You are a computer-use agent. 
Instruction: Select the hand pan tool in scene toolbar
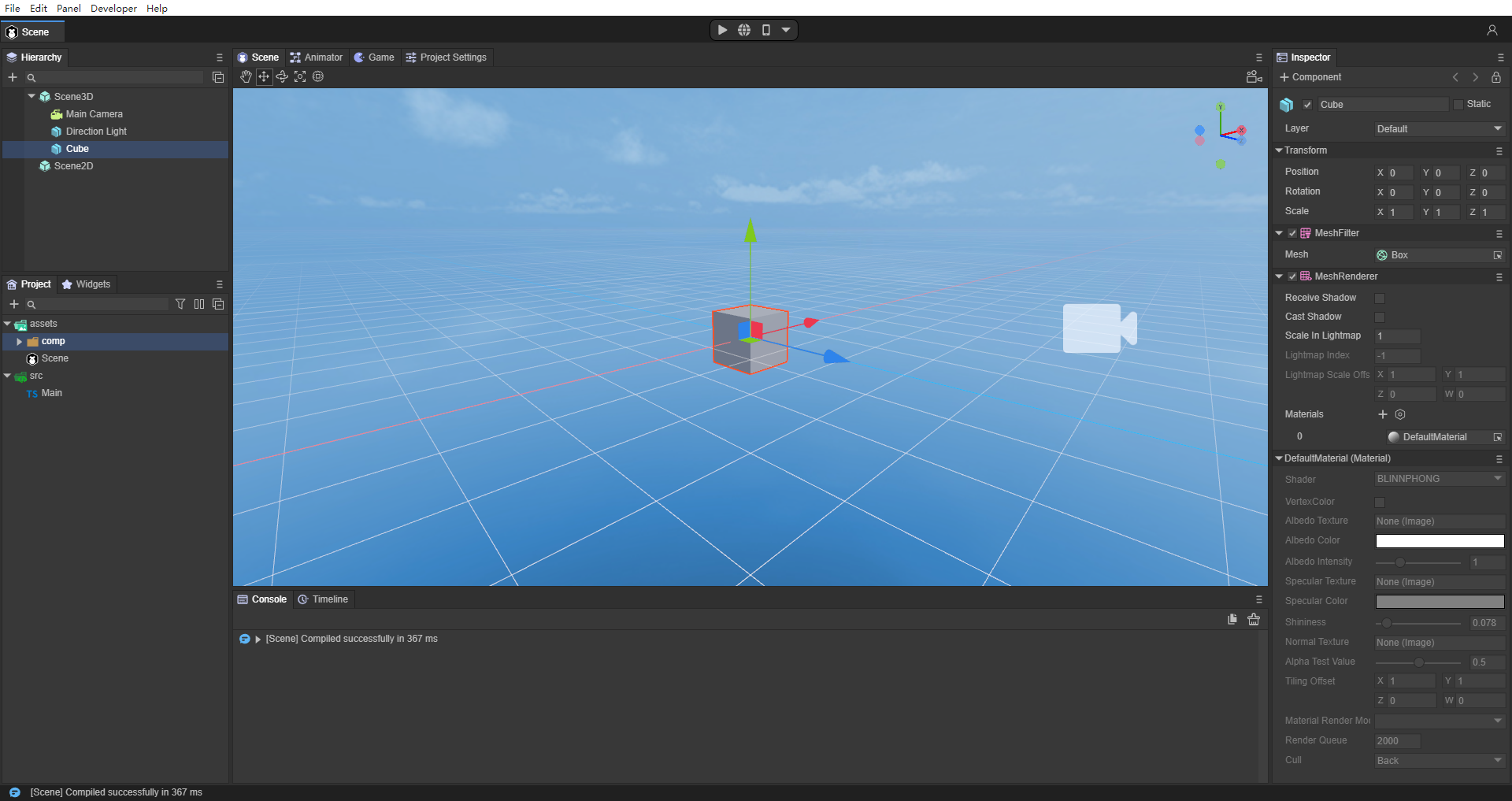(246, 76)
